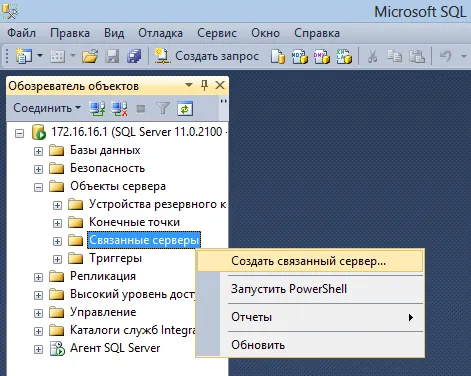Screen dimensions: 471x376
Task: Click the DMX query toolbar icon
Action: tap(322, 56)
